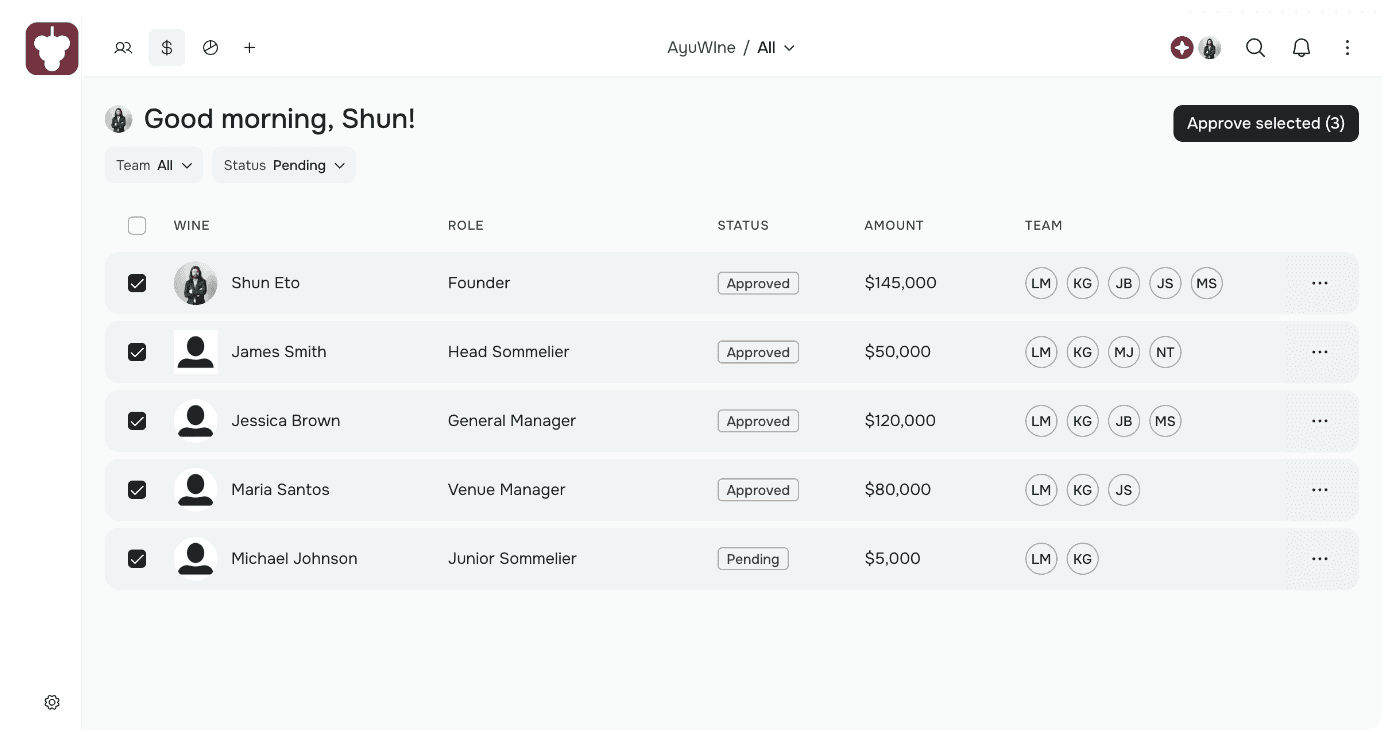The width and height of the screenshot is (1384, 732).
Task: Open settings gear in the sidebar
Action: (x=52, y=703)
